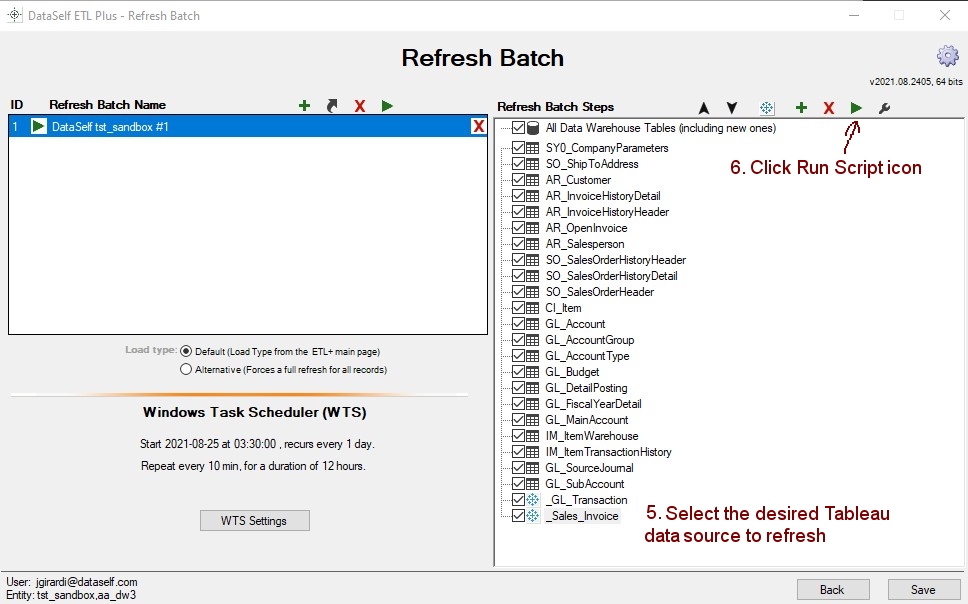The width and height of the screenshot is (968, 604).
Task: Click blue Tableau icon in steps toolbar
Action: [x=767, y=108]
